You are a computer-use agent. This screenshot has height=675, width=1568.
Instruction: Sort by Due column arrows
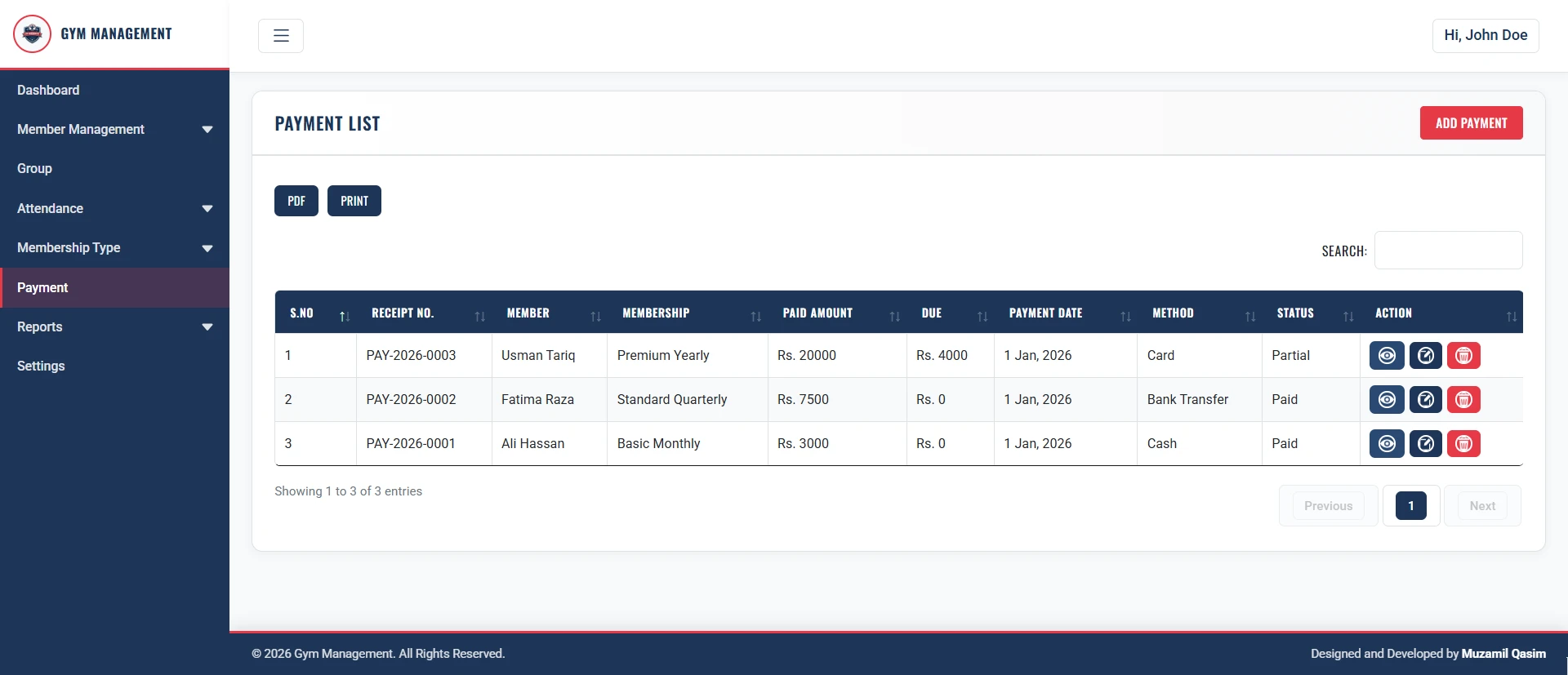click(982, 316)
